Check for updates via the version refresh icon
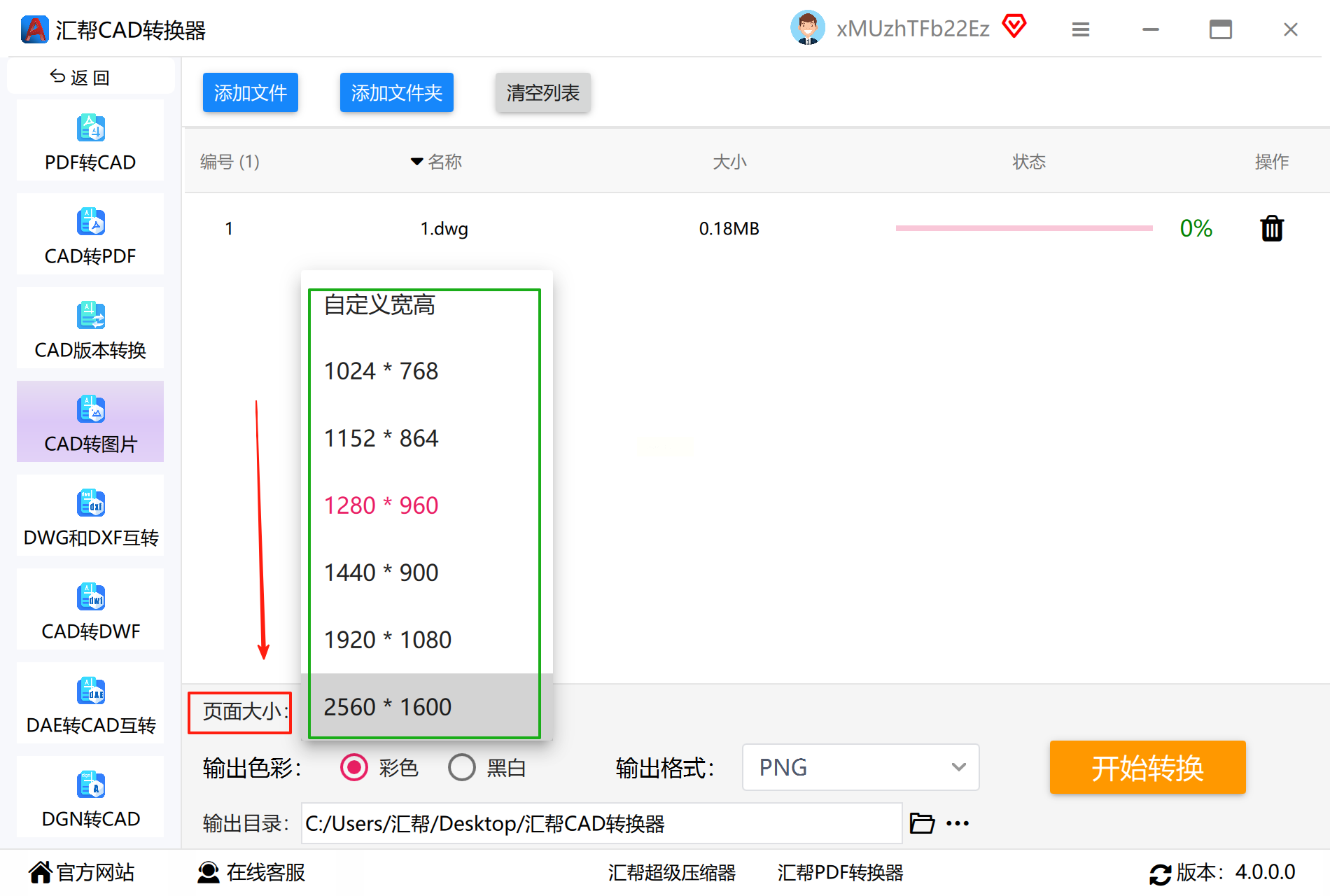1330x896 pixels. tap(1160, 874)
